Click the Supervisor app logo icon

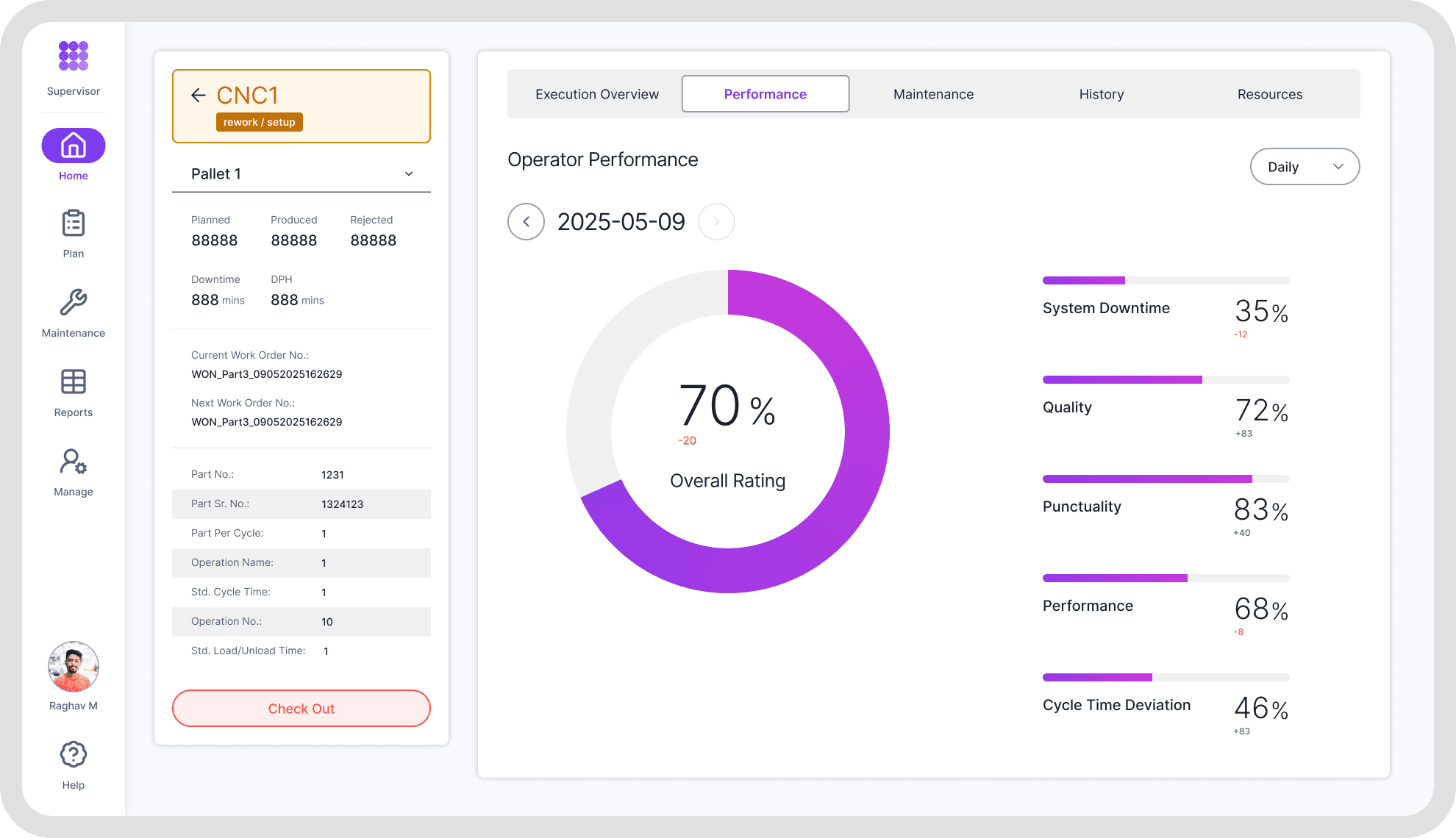(x=74, y=56)
